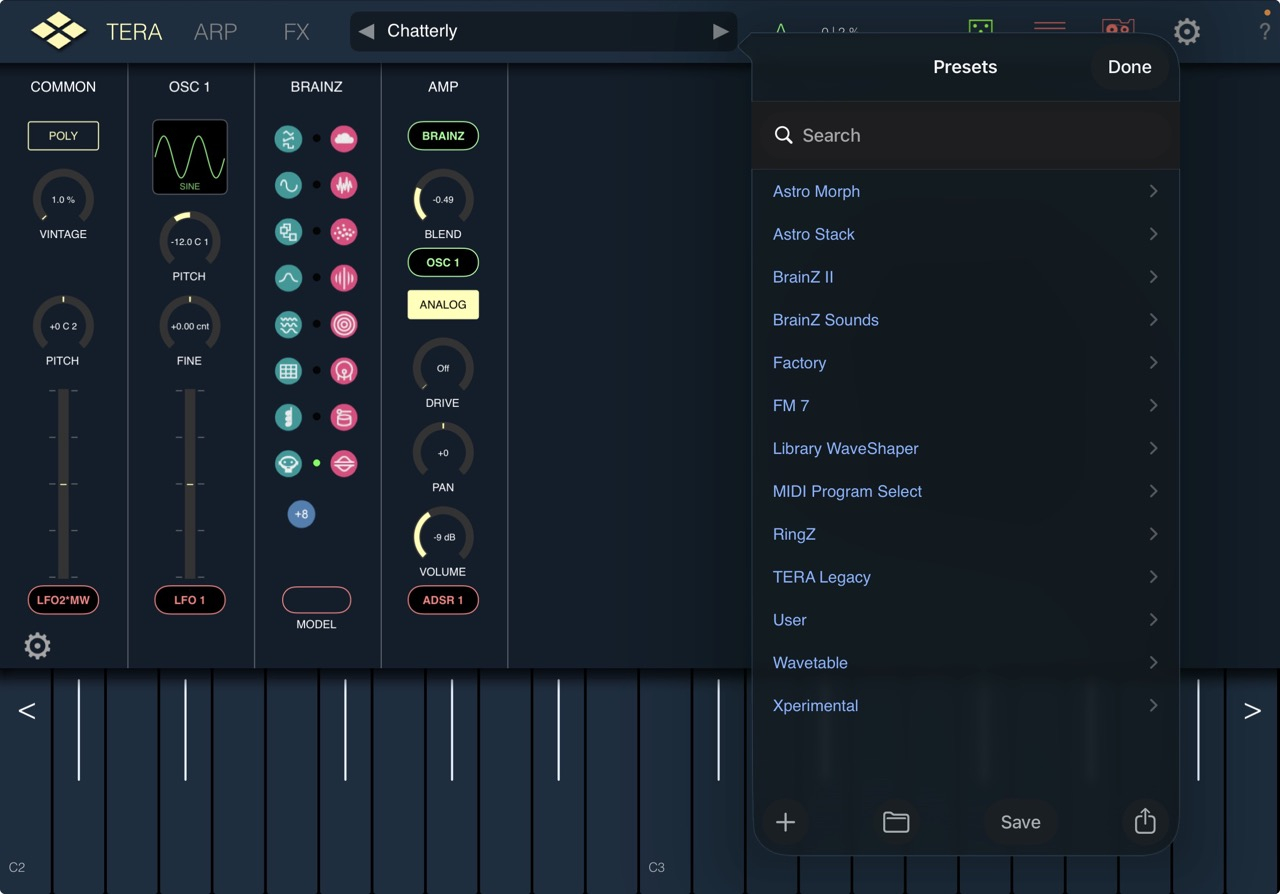Toggle the BRAINZ source pill in AMP
The image size is (1280, 894).
pos(443,136)
